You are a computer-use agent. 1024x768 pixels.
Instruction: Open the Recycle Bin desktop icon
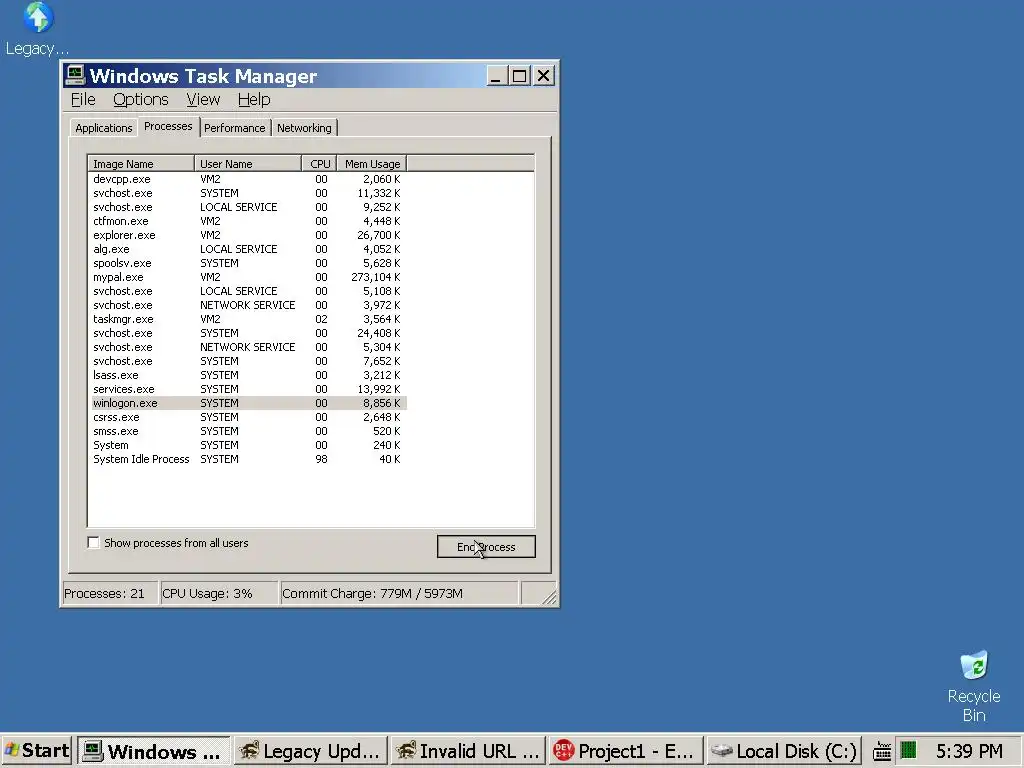click(x=974, y=686)
